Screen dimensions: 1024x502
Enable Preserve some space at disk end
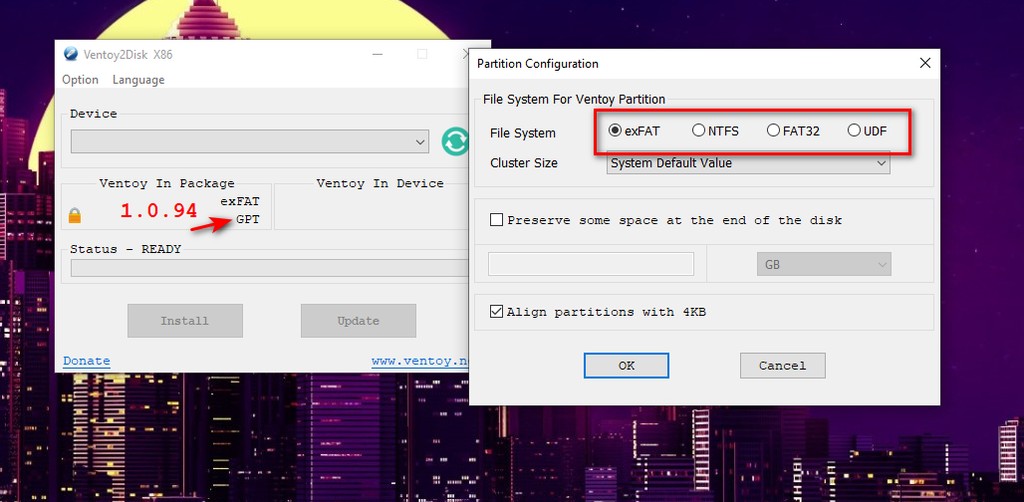point(496,220)
